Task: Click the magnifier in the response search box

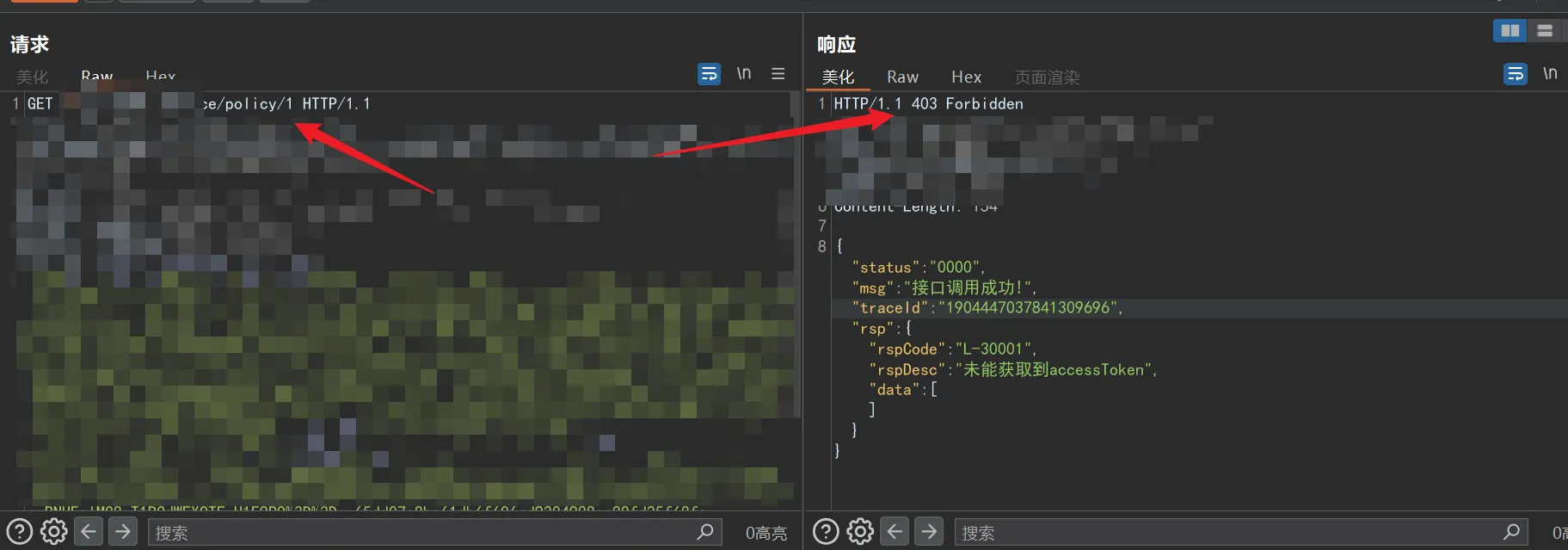Action: tap(1511, 532)
